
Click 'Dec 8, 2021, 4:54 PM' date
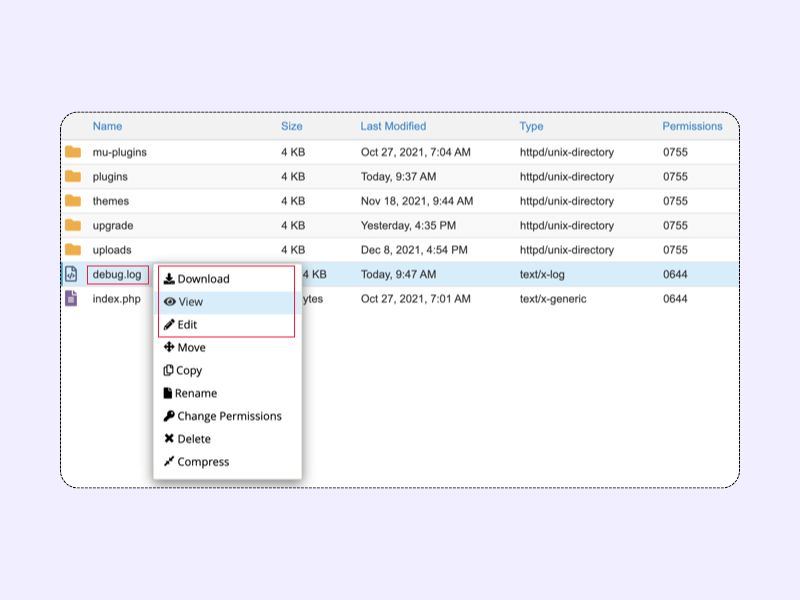[x=414, y=250]
